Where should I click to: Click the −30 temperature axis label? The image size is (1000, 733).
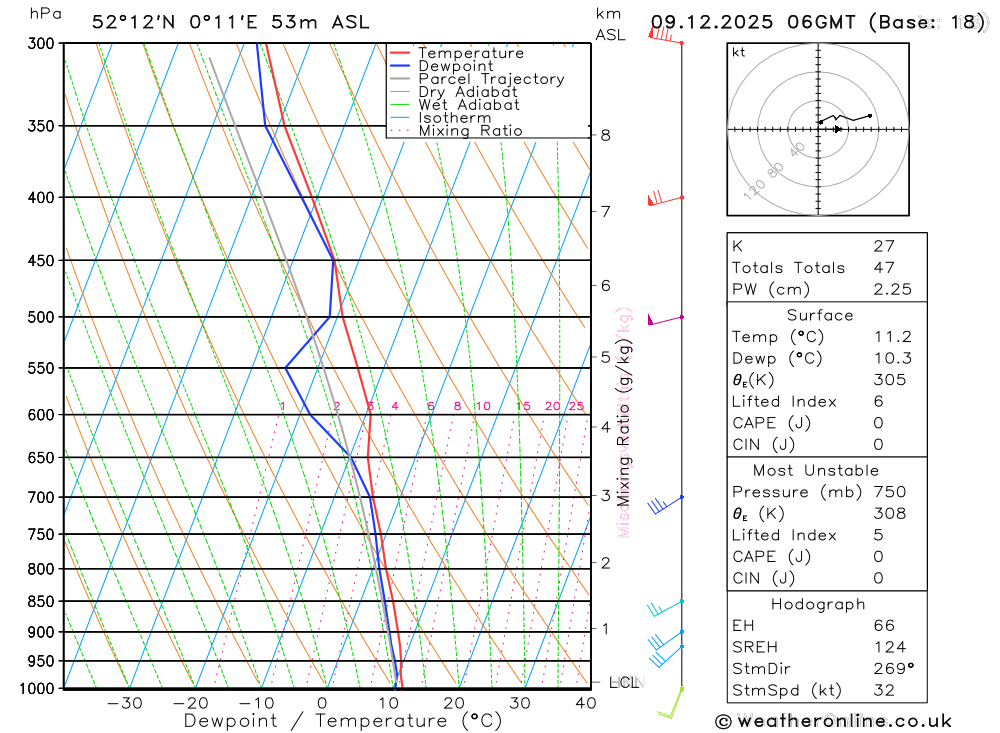pos(125,704)
